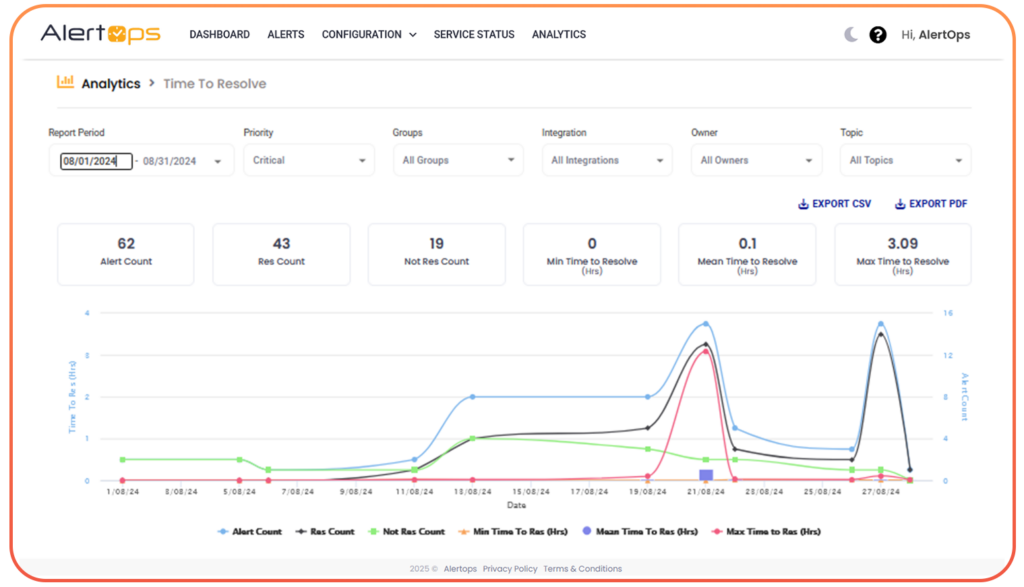Open the help question mark icon

[x=878, y=34]
